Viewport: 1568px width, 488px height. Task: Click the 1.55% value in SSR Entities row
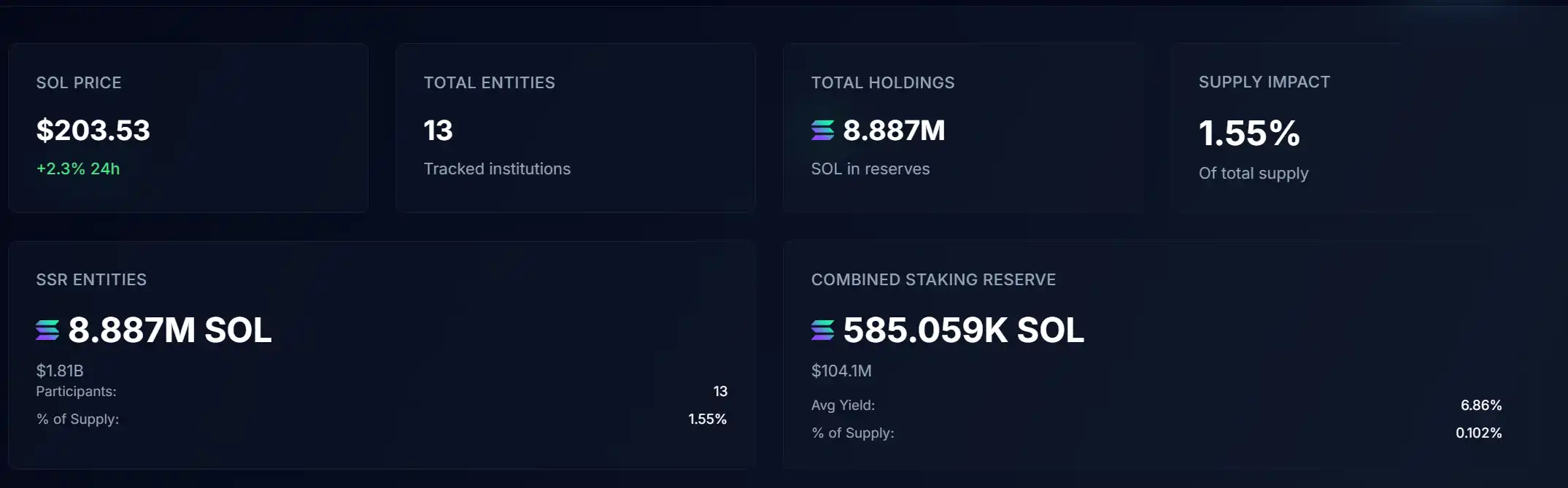click(x=707, y=419)
